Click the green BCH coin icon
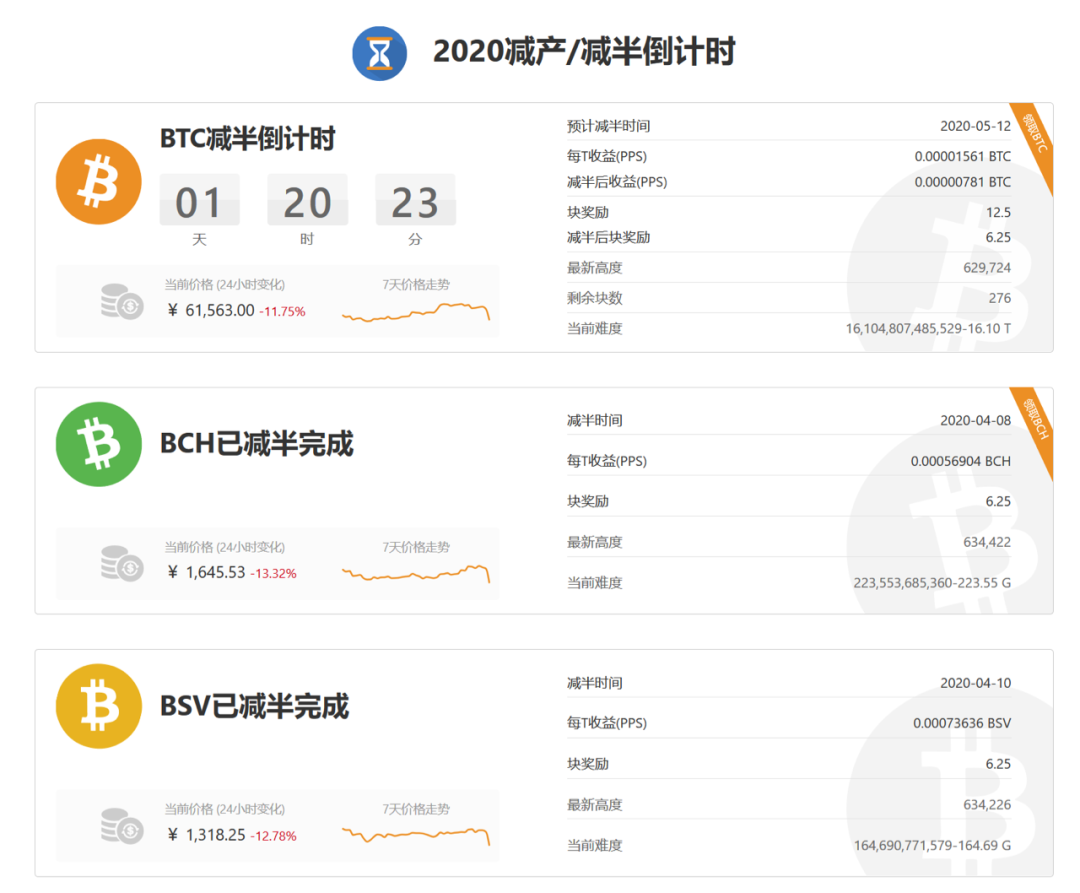 pyautogui.click(x=98, y=444)
